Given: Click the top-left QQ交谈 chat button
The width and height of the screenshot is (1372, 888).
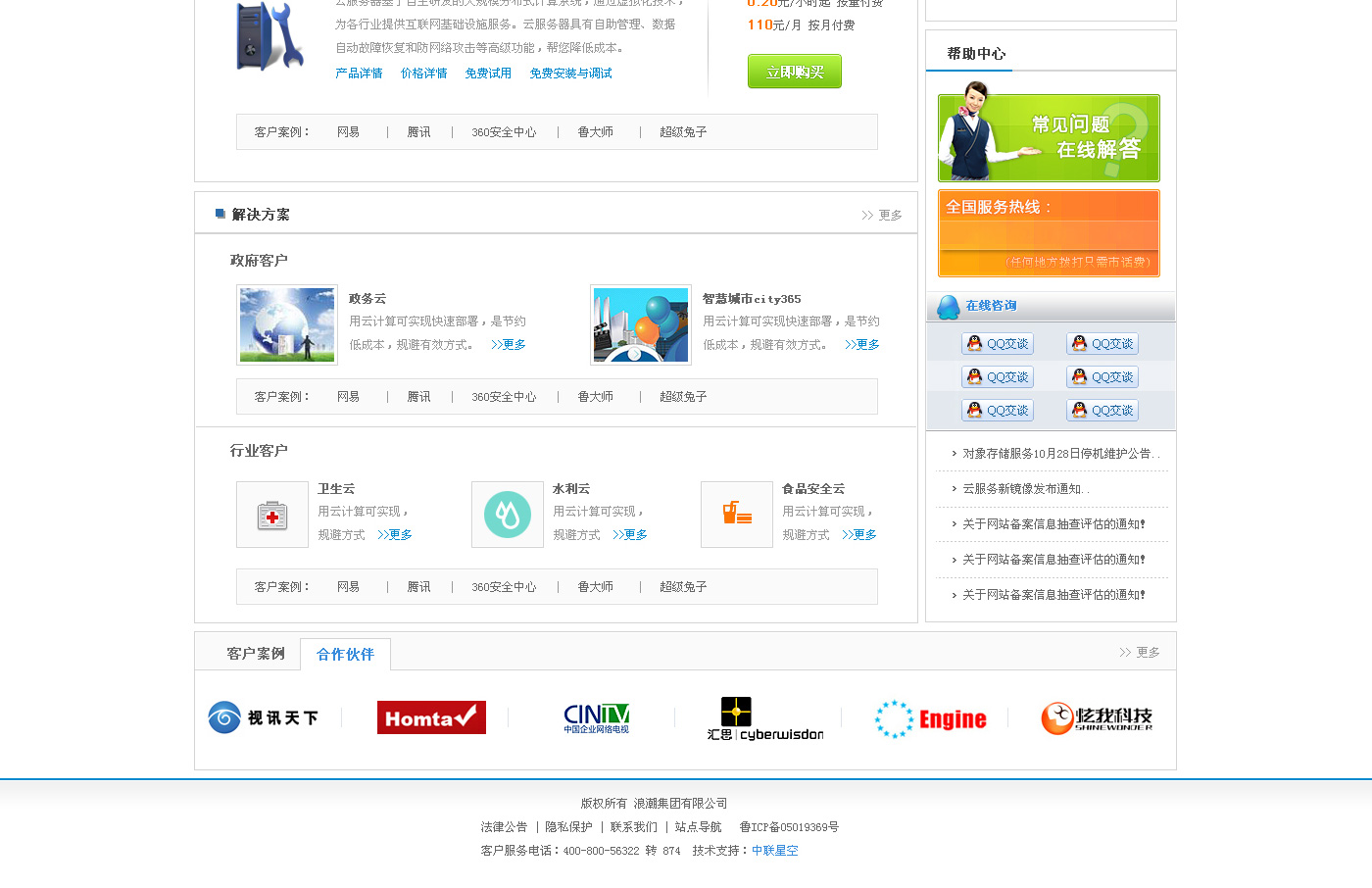Looking at the screenshot, I should click(x=998, y=344).
